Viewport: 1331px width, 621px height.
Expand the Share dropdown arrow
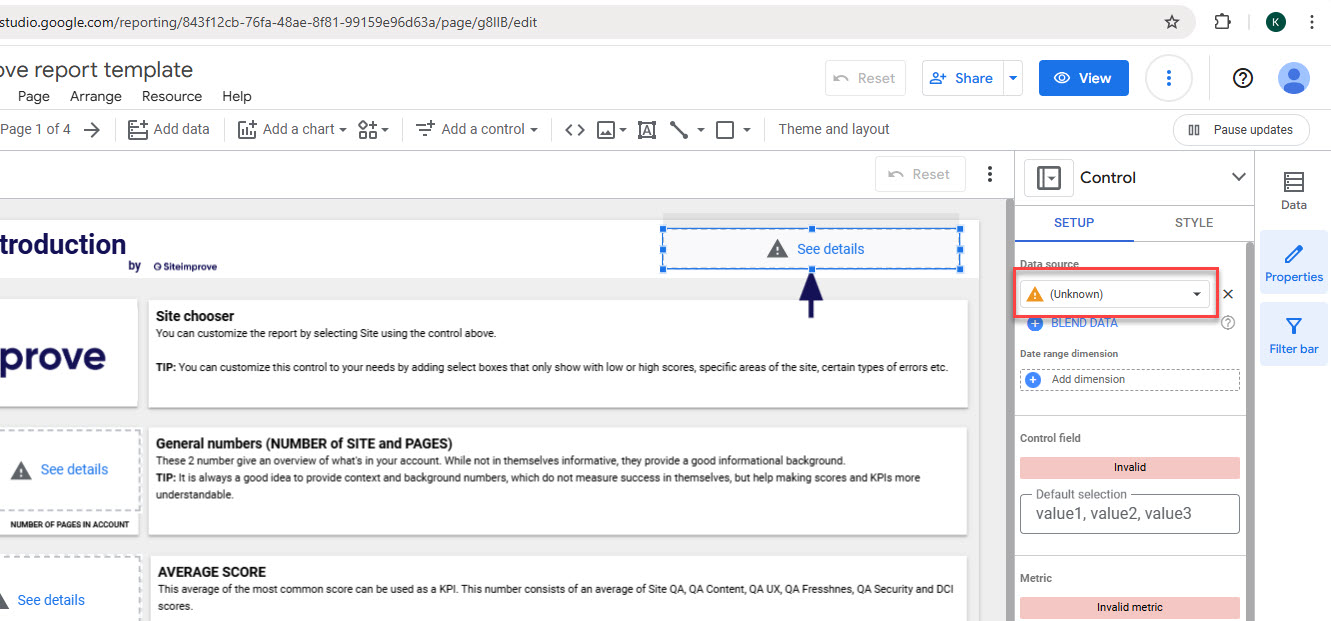(x=1013, y=78)
